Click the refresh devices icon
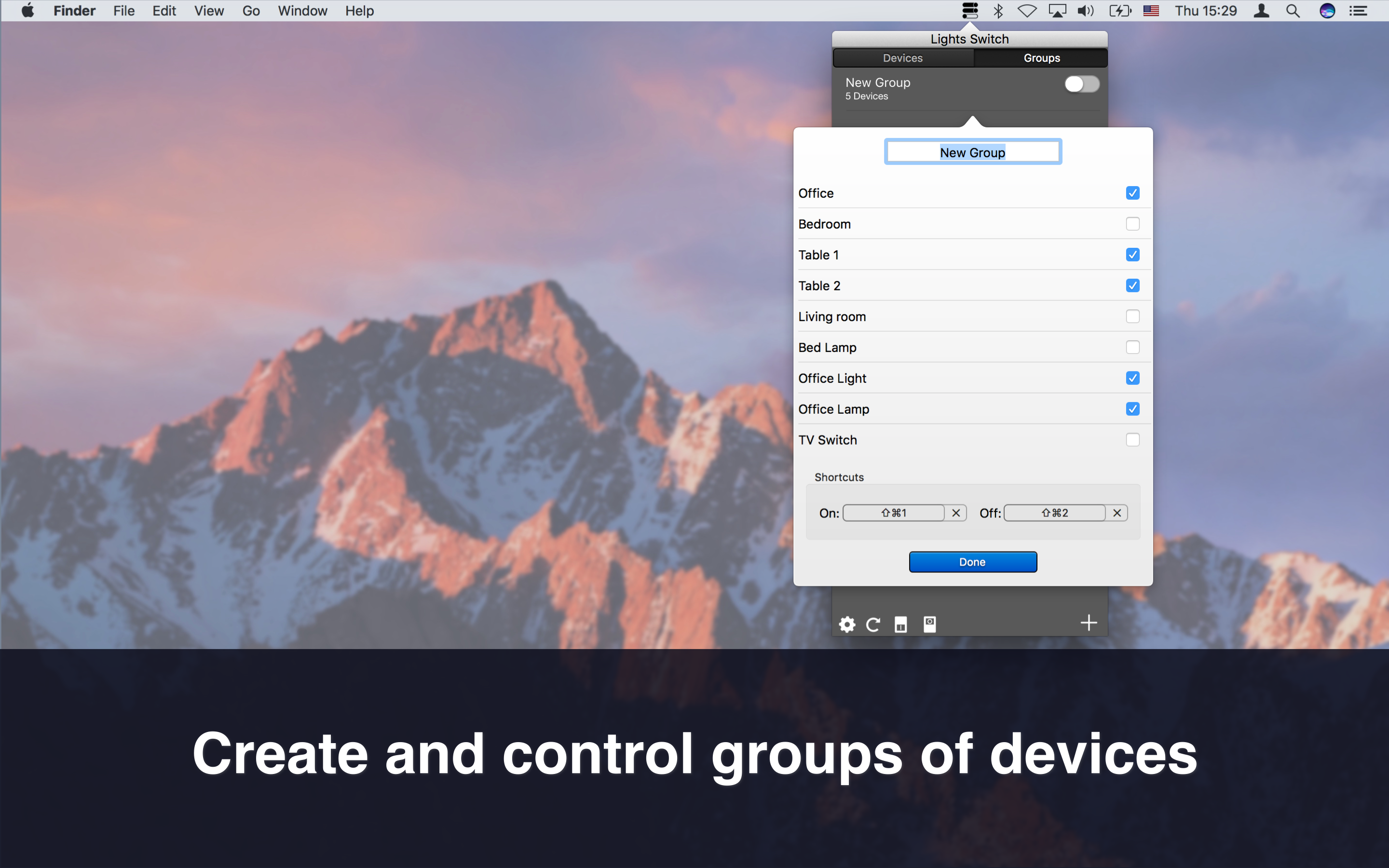The height and width of the screenshot is (868, 1389). click(873, 624)
